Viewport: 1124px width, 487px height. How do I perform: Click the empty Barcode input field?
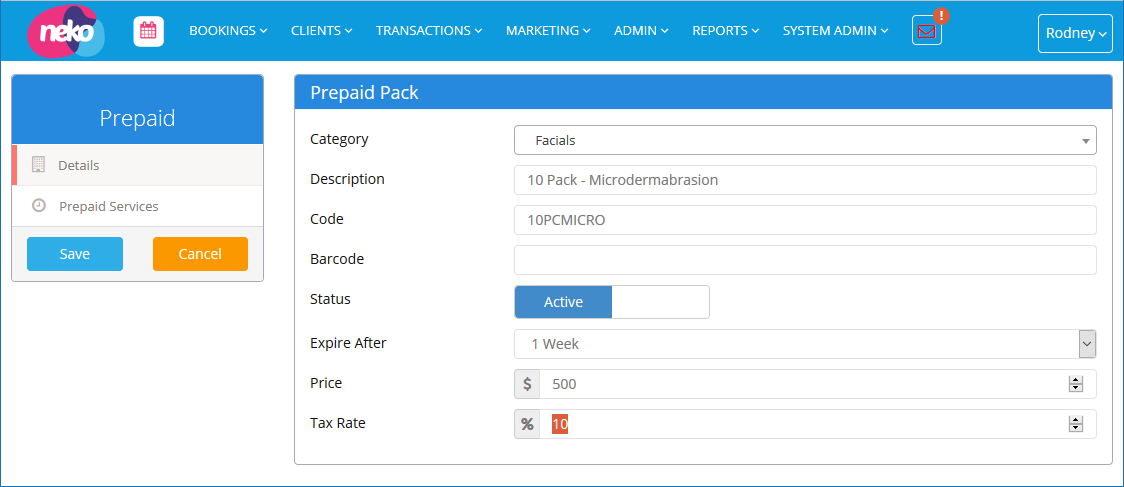tap(804, 260)
